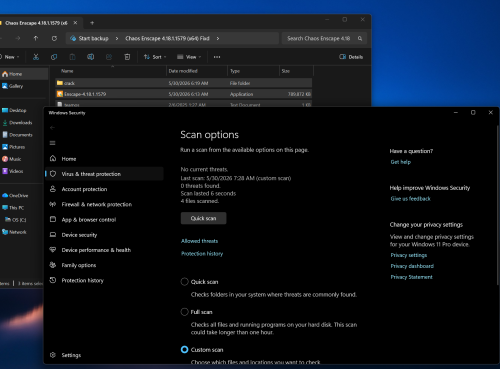Open the three-dots See more menu in Explorer

217,57
